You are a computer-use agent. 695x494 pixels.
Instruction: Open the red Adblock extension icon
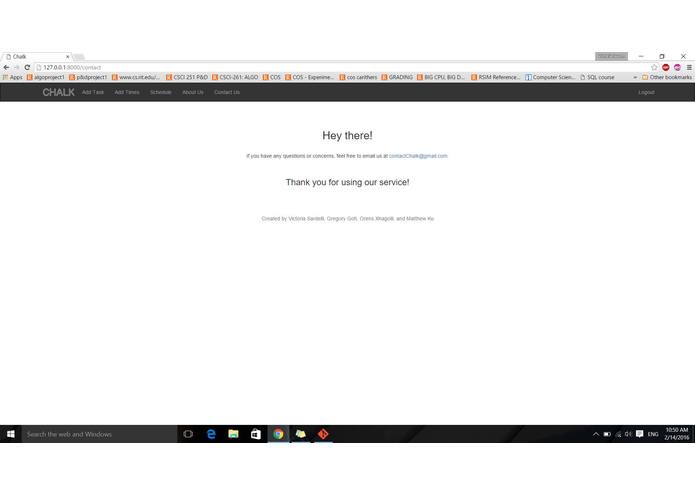(666, 67)
